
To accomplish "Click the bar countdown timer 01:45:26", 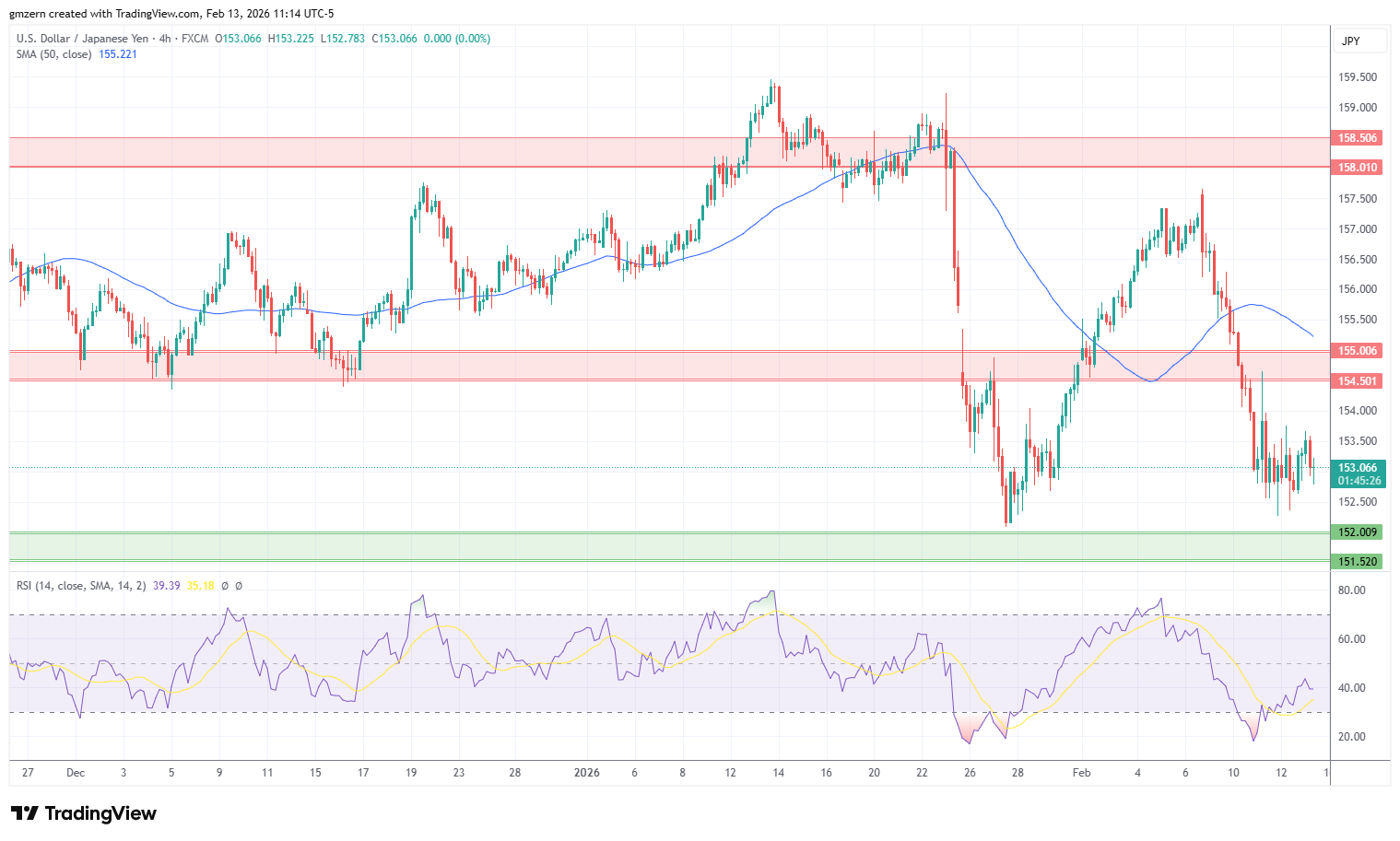I will pos(1359,481).
